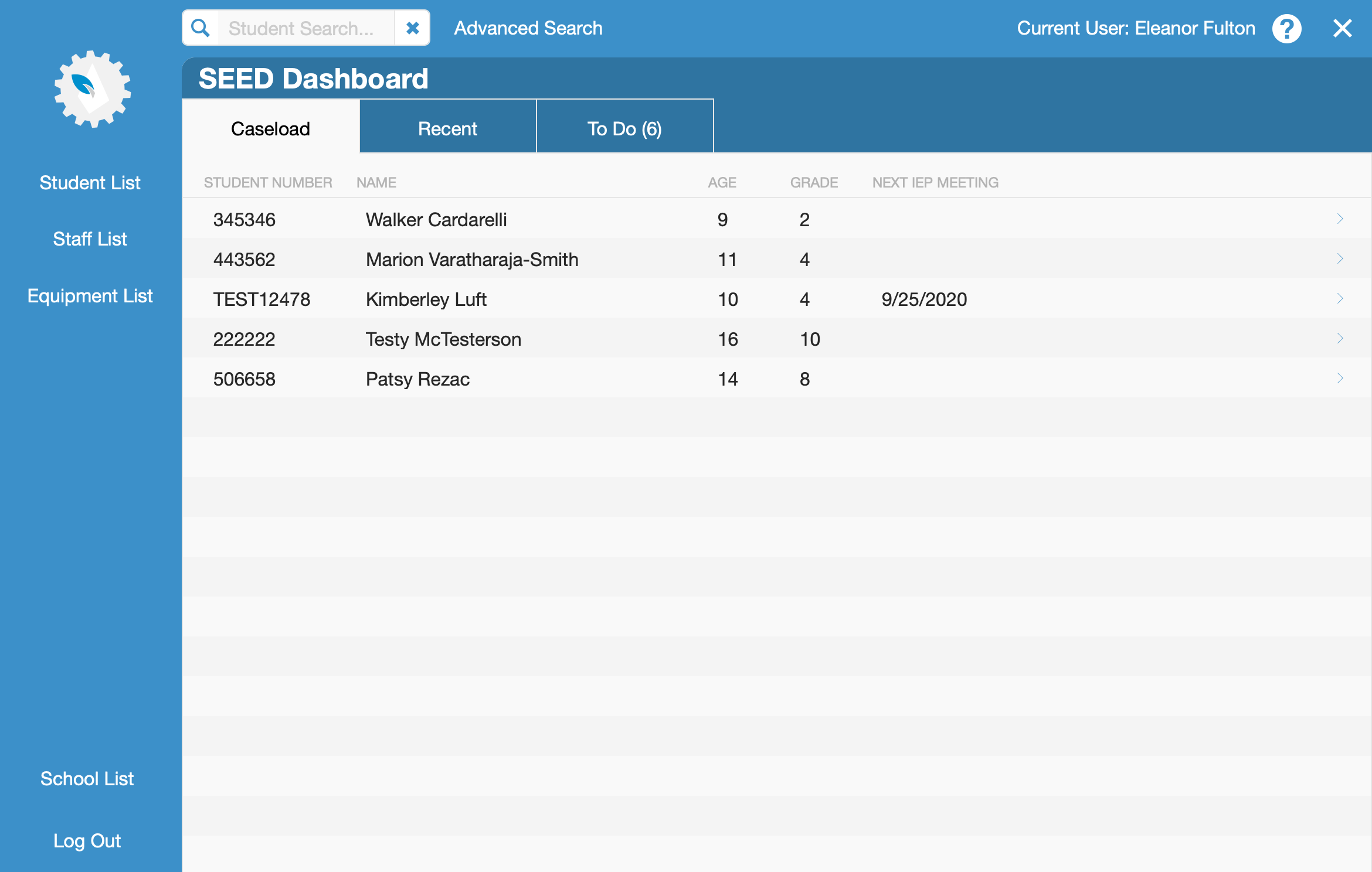This screenshot has height=872, width=1372.
Task: Open Staff List in sidebar
Action: [90, 239]
